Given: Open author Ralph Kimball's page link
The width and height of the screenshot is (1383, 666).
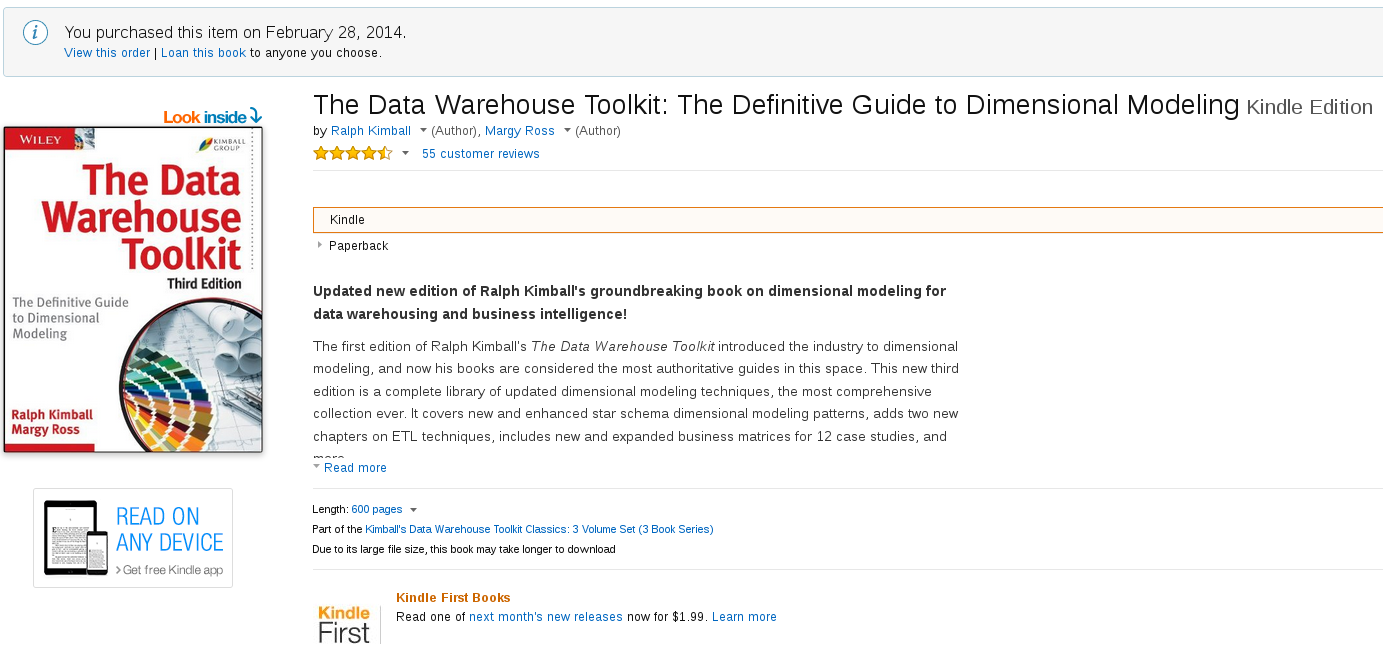Looking at the screenshot, I should [369, 131].
